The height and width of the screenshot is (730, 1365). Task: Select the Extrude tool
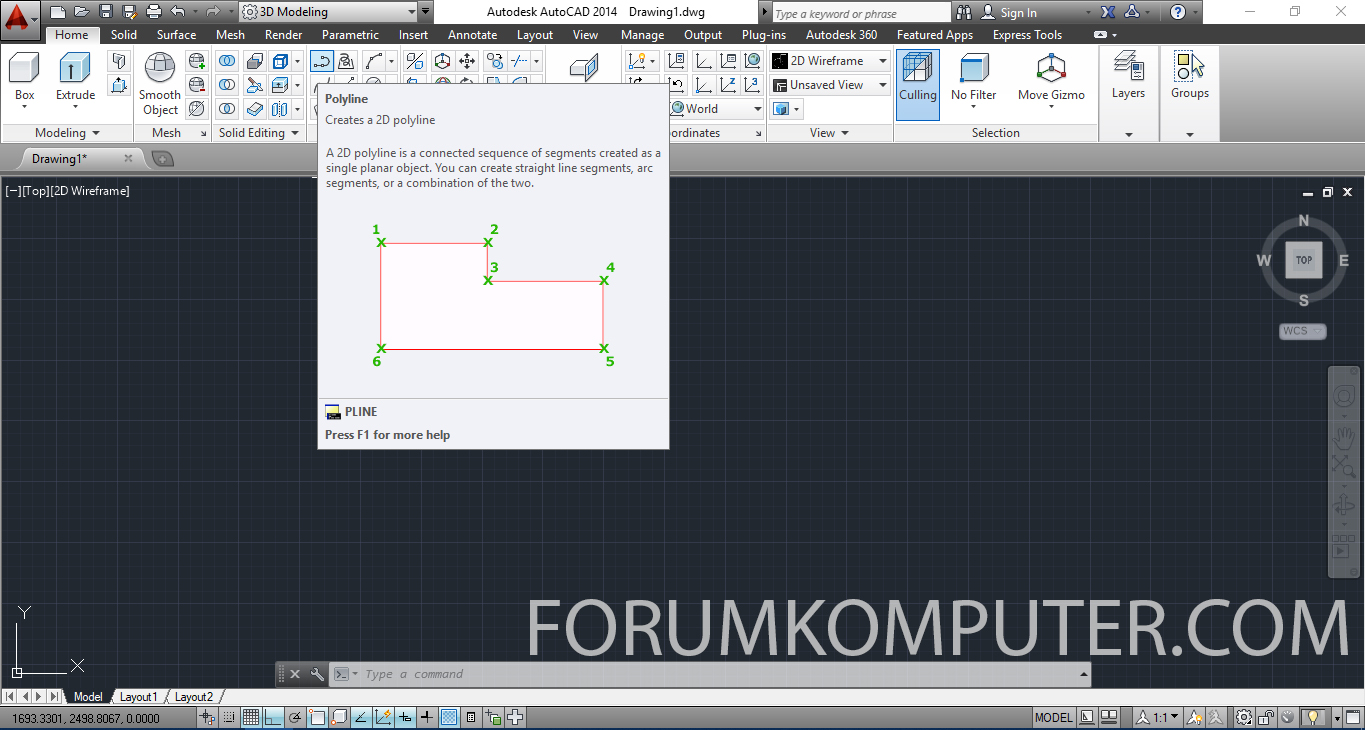(x=75, y=80)
